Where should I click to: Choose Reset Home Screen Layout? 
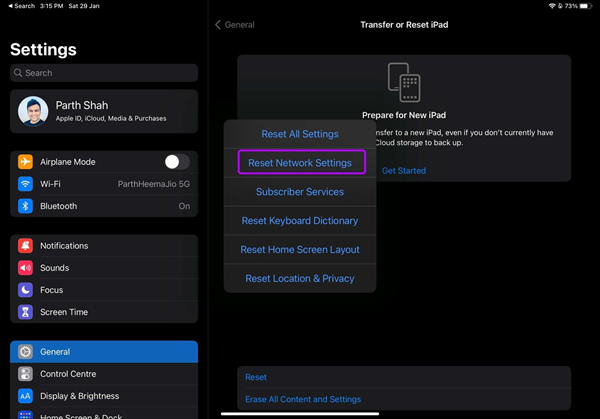coord(300,250)
